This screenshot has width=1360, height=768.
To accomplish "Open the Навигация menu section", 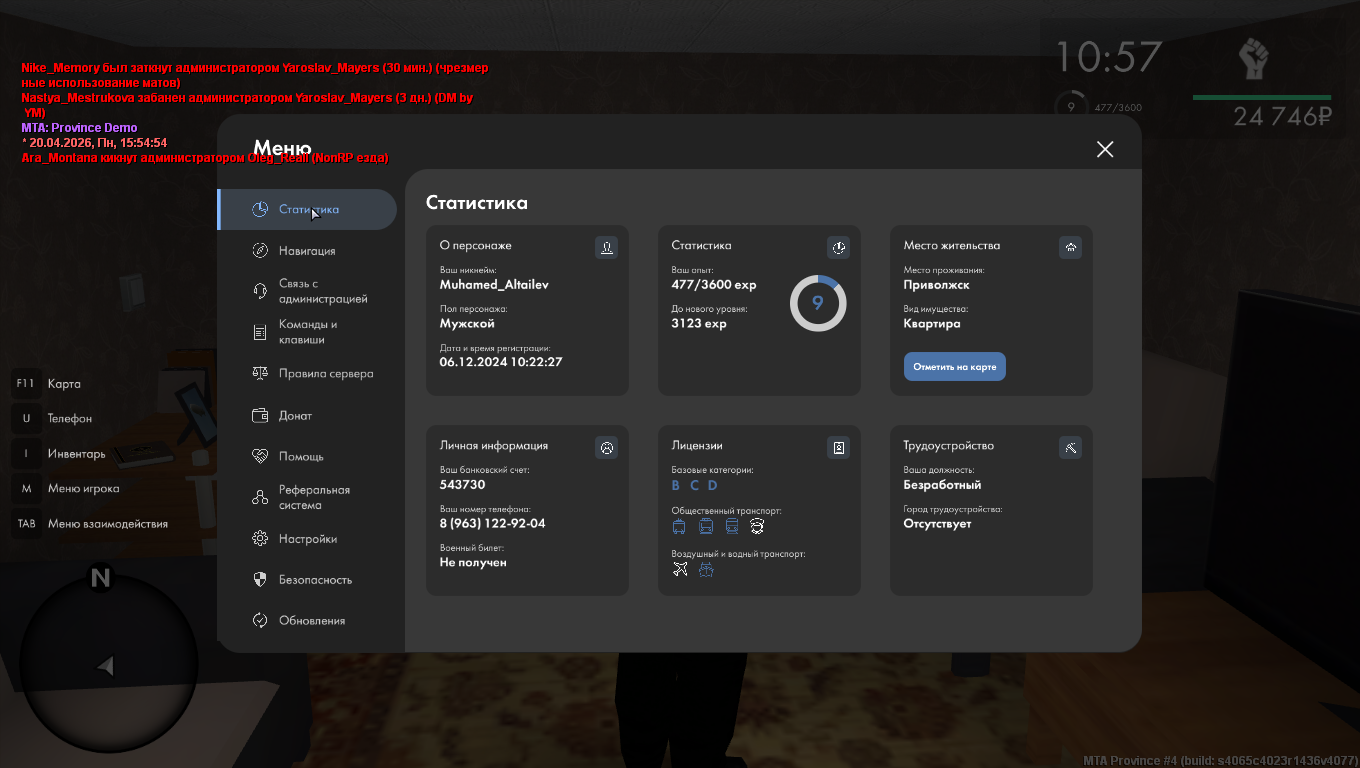I will 306,251.
